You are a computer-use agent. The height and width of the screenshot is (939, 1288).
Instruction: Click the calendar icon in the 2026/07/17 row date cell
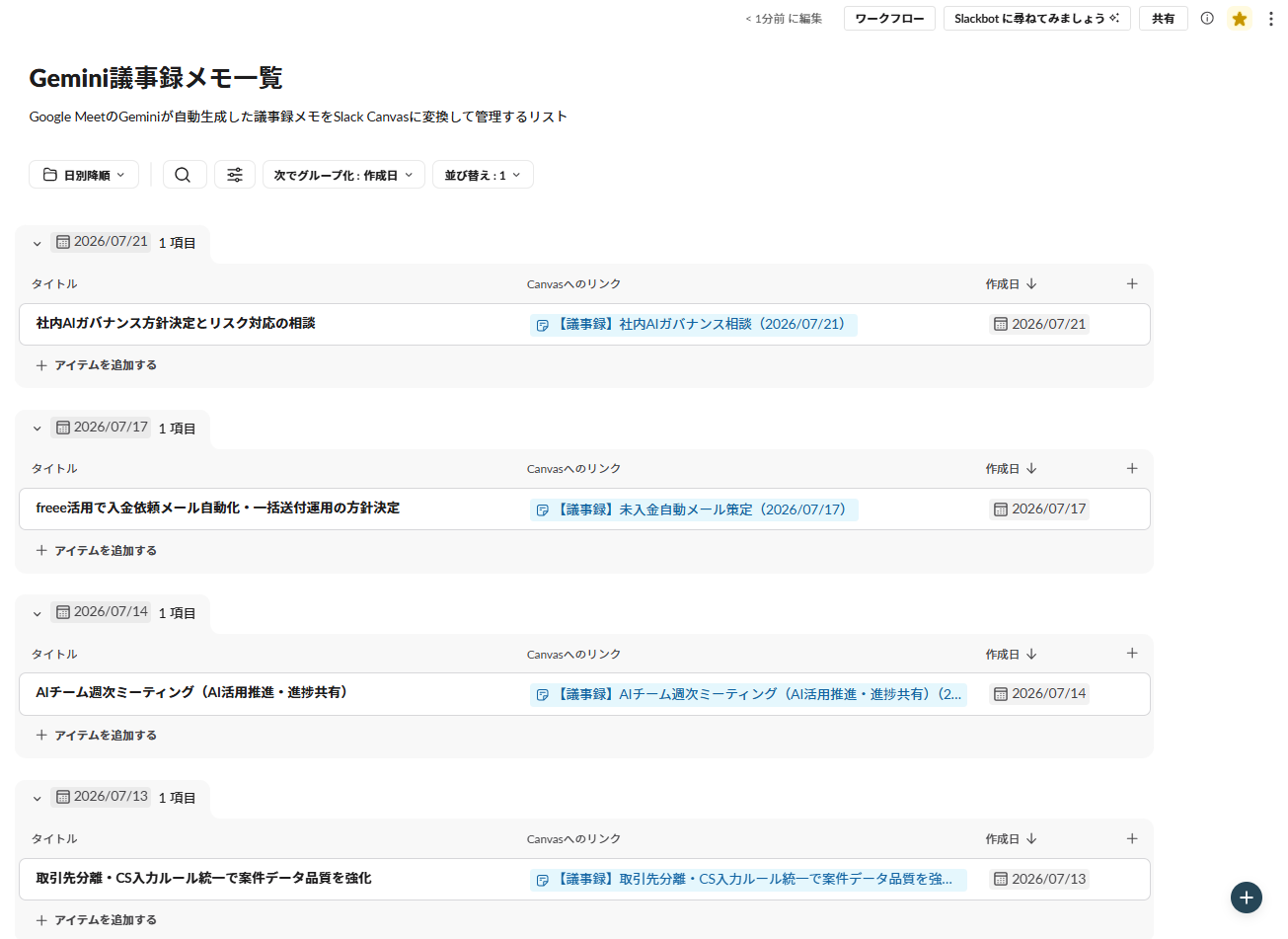[1001, 509]
